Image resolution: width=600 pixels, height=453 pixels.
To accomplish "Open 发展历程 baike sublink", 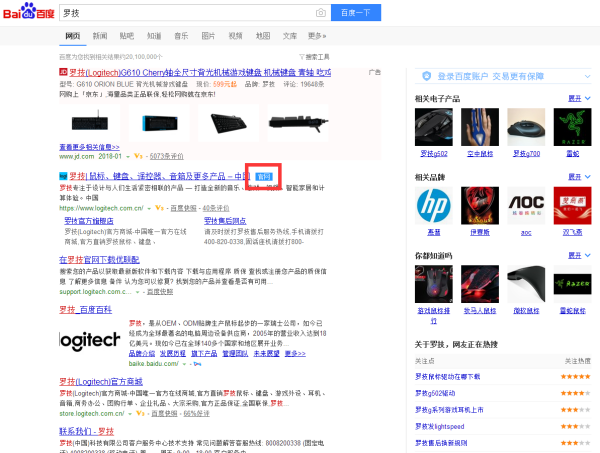I will pos(173,354).
